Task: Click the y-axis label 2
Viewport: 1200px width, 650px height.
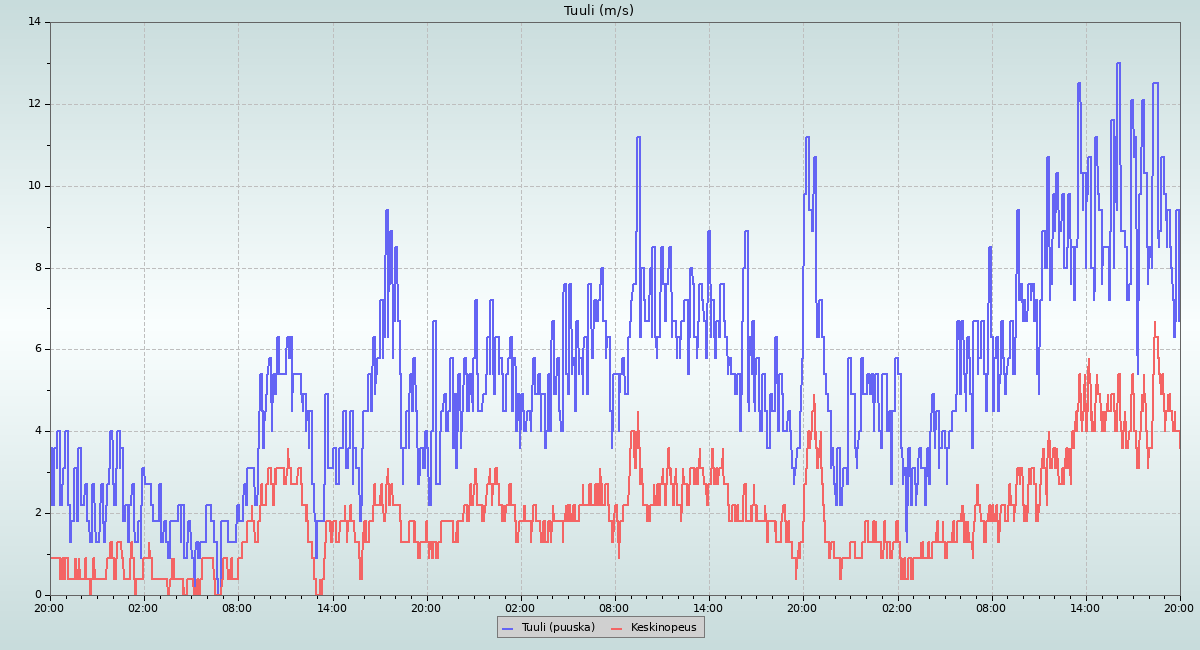Action: tap(37, 513)
